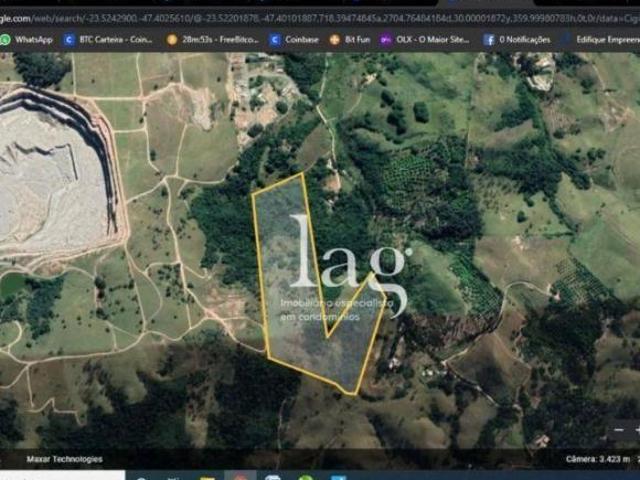The image size is (640, 480).
Task: Open the Bit Fun bookmark
Action: (x=349, y=39)
